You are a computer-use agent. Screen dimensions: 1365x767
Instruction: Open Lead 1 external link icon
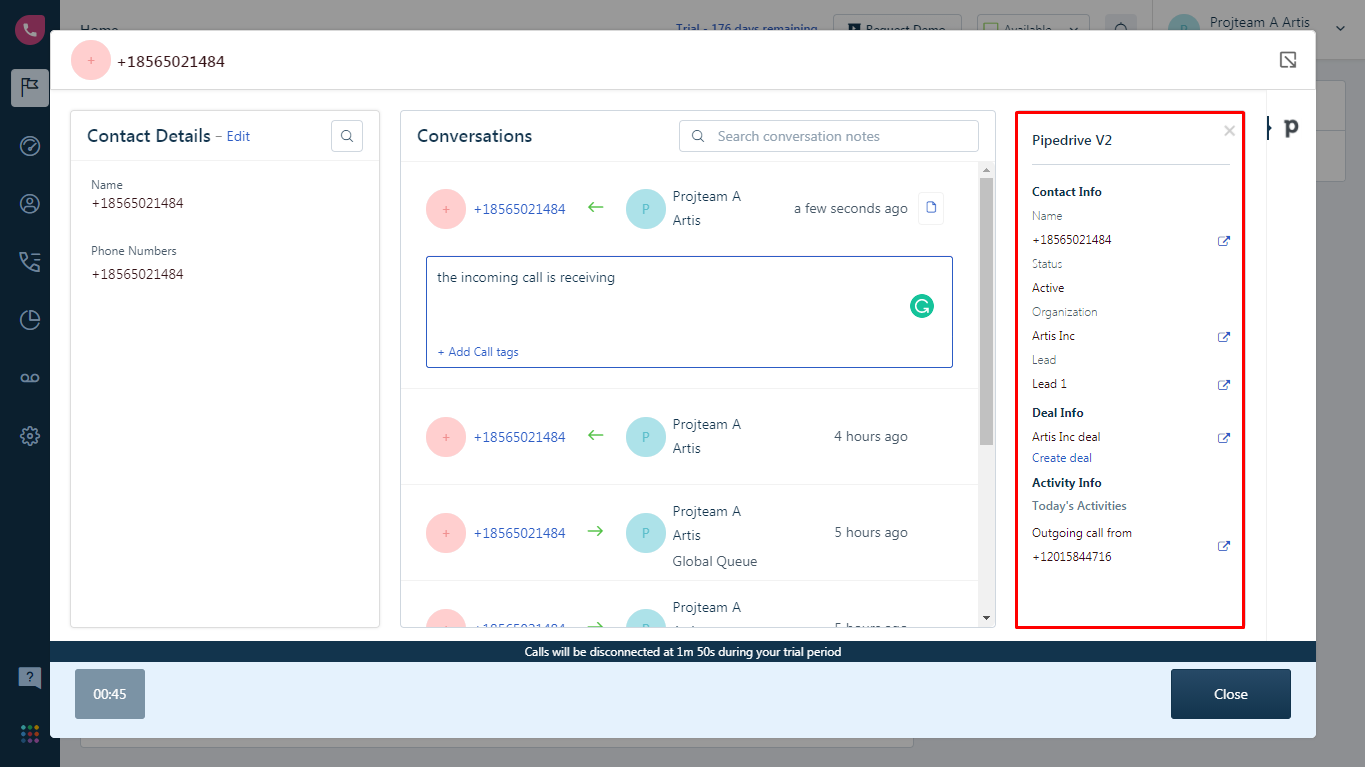pyautogui.click(x=1223, y=385)
